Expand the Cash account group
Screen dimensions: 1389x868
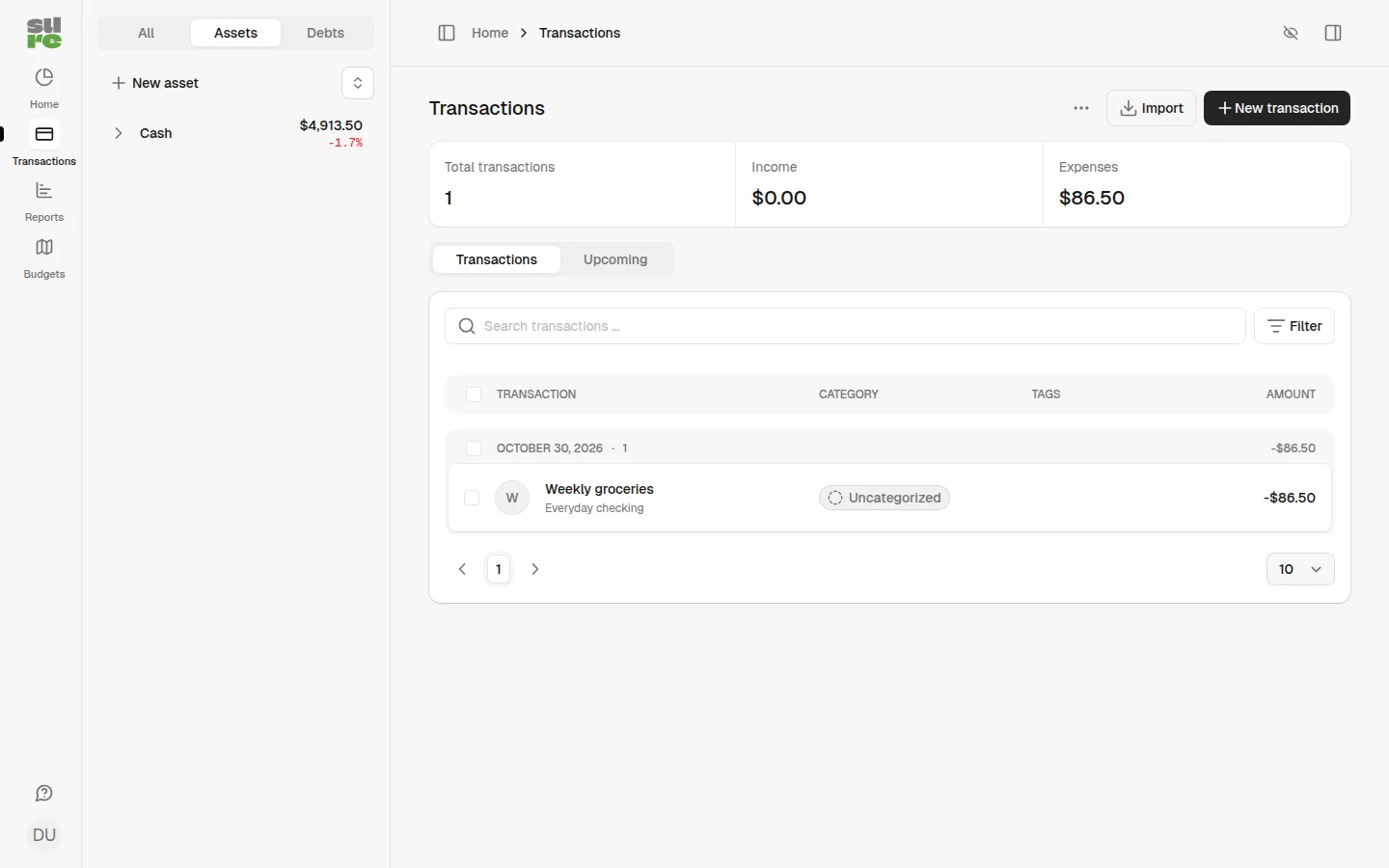[x=119, y=133]
